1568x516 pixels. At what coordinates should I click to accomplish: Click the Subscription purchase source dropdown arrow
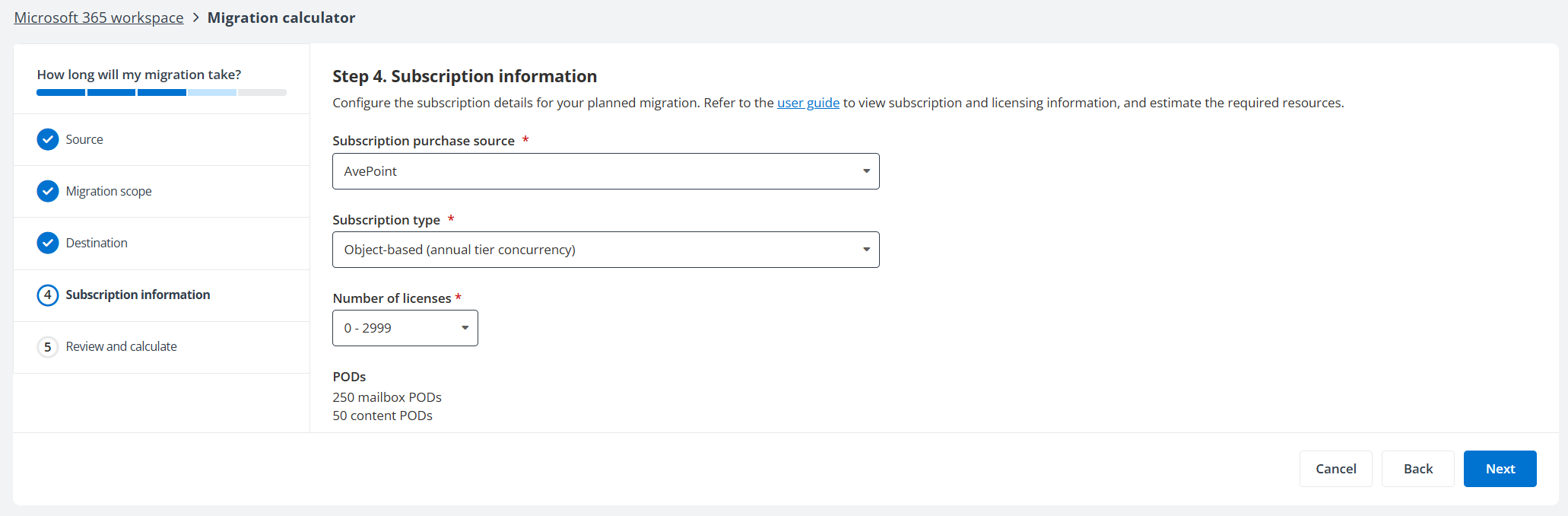tap(866, 171)
